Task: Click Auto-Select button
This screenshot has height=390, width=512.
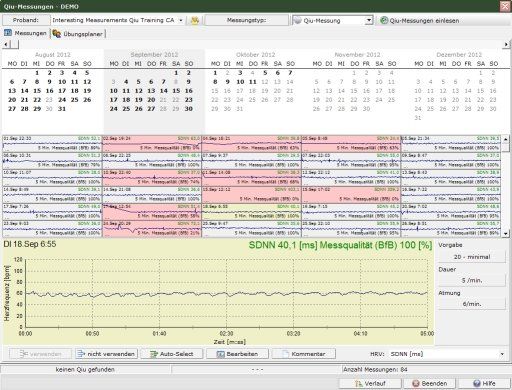Action: [x=172, y=354]
